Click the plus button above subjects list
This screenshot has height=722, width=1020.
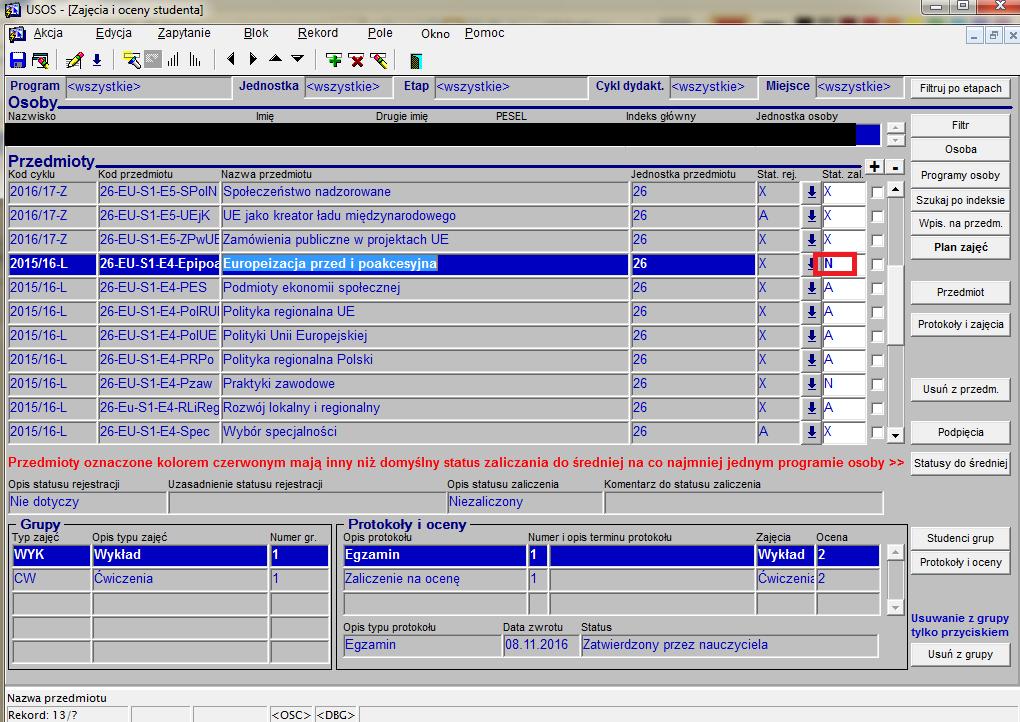point(875,167)
